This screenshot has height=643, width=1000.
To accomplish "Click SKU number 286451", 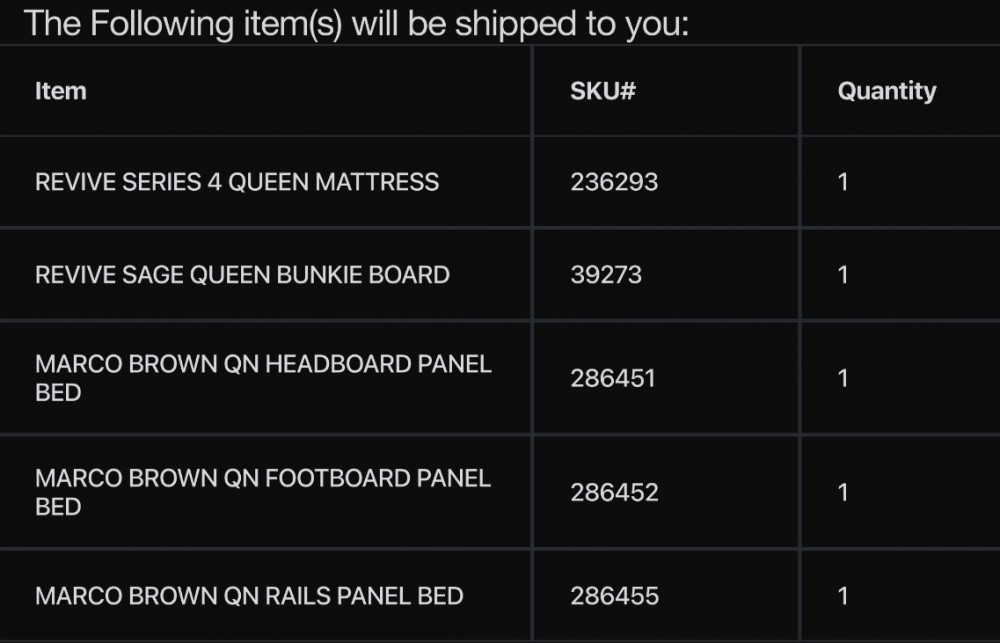I will [613, 378].
